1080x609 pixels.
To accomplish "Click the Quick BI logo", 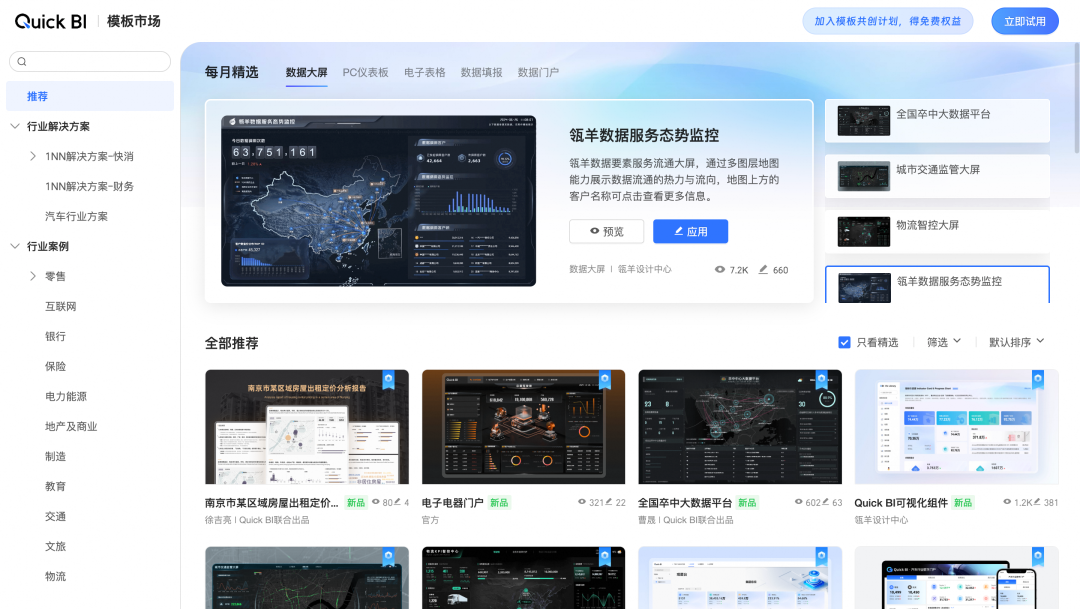I will [x=51, y=21].
